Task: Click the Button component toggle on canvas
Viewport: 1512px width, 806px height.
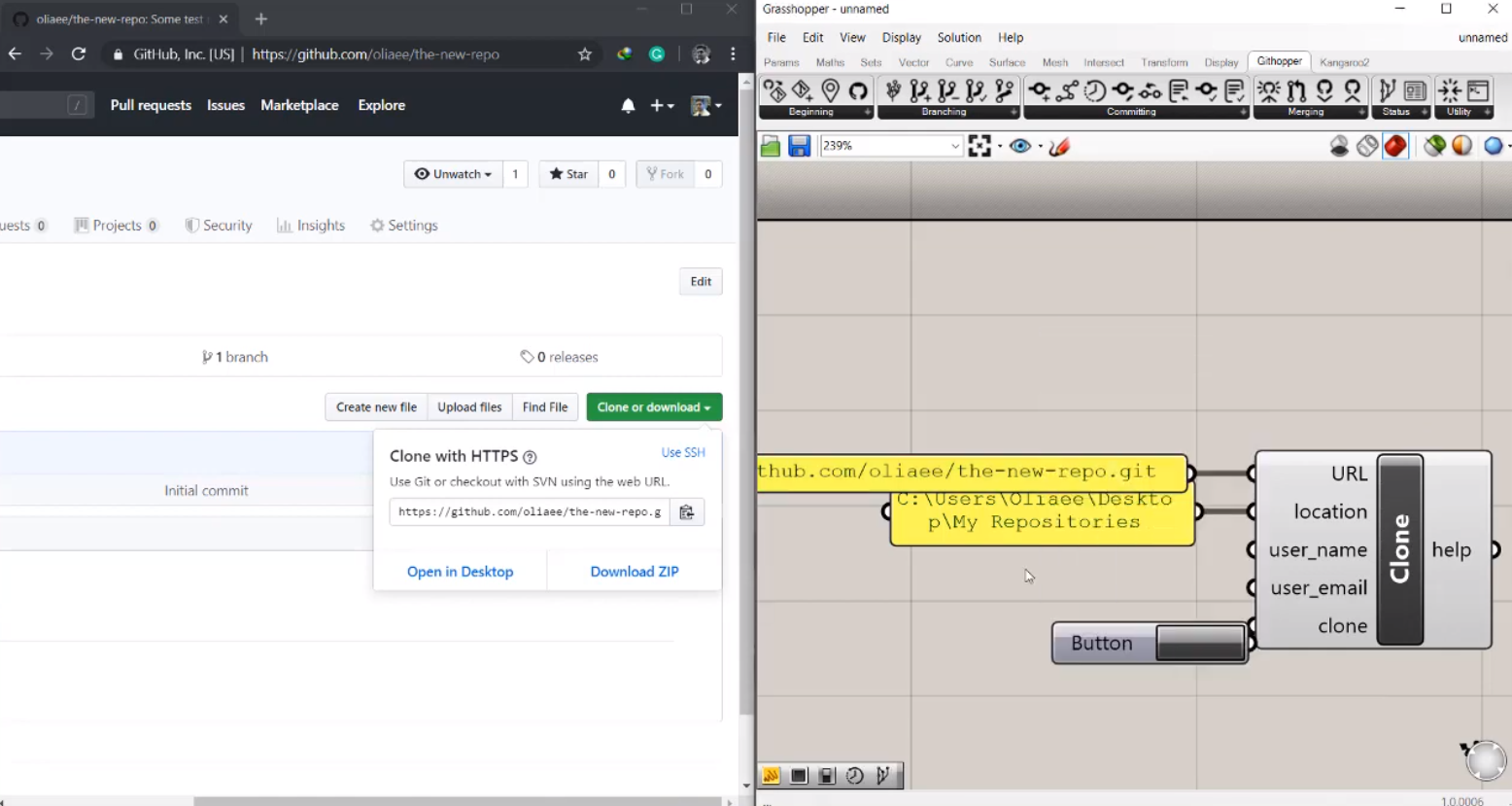Action: click(1200, 643)
